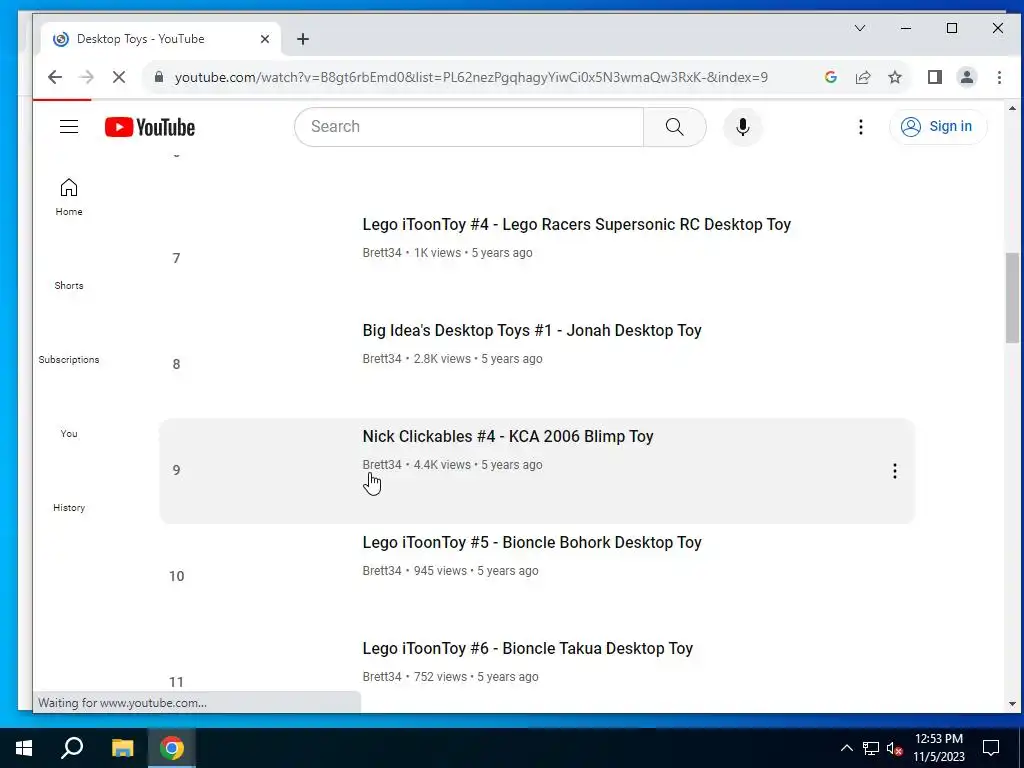Go back with Chrome's back arrow
The image size is (1024, 768).
55,77
